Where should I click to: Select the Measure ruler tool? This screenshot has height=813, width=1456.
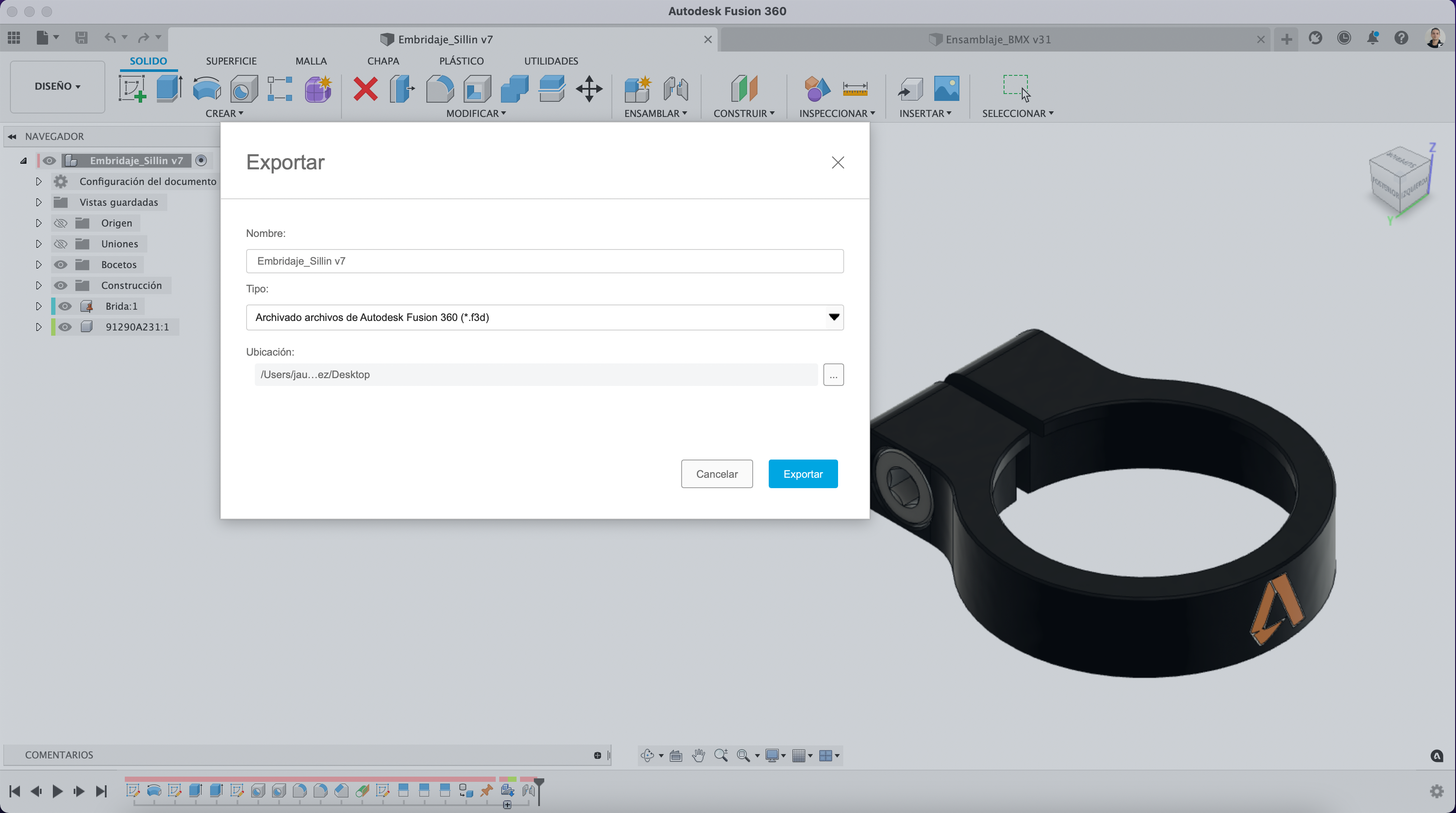pyautogui.click(x=855, y=89)
